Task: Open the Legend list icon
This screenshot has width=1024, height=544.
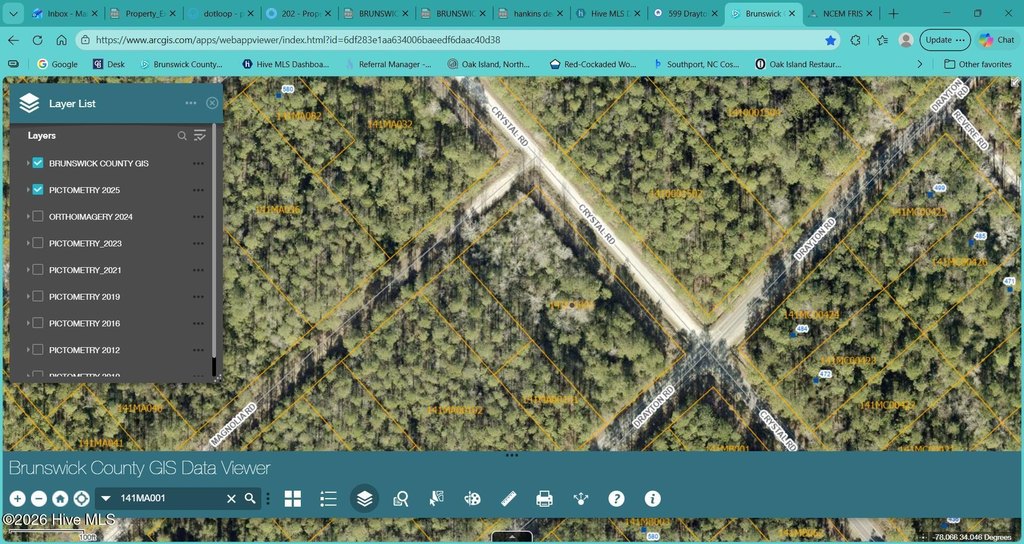Action: point(328,498)
